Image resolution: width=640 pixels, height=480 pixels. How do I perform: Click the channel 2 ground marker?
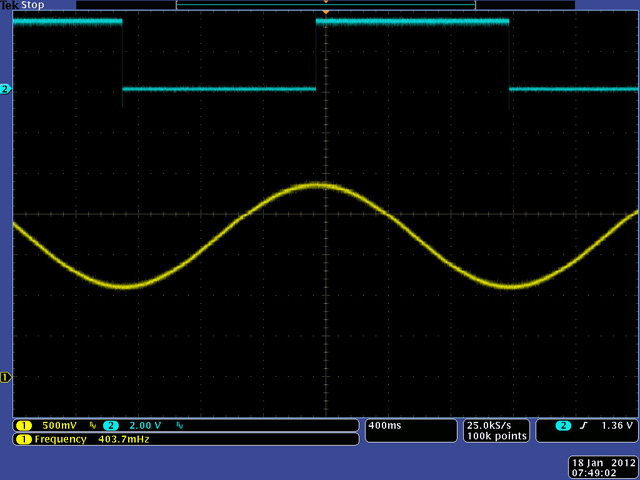click(5, 90)
